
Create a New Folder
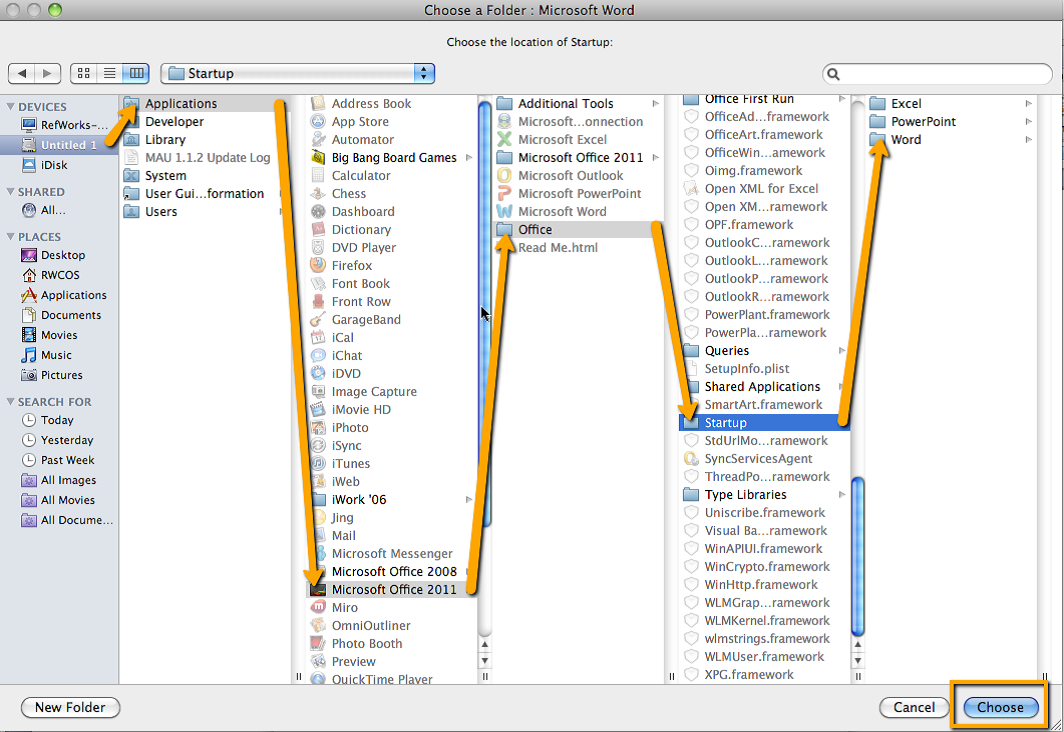pos(71,707)
